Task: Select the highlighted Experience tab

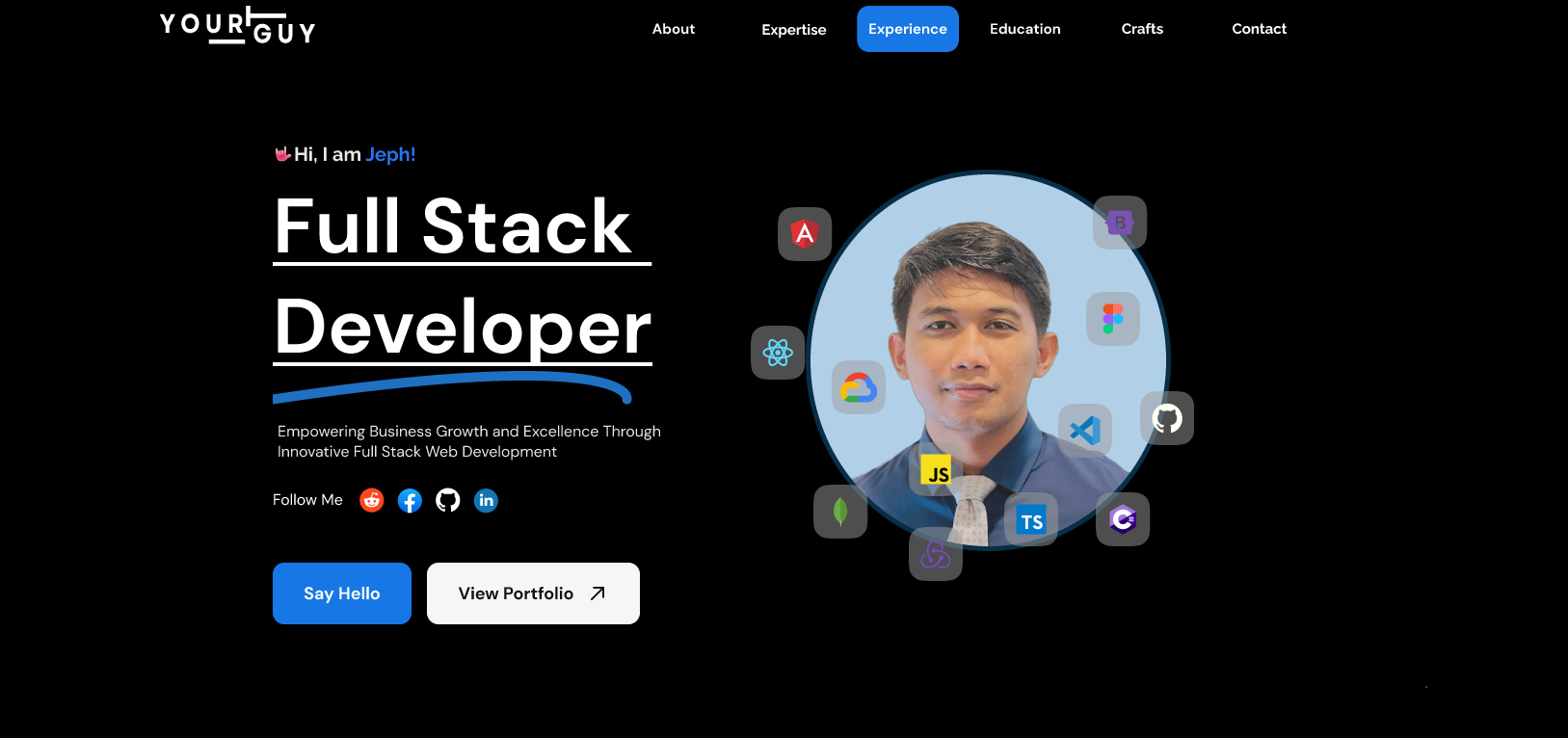Action: pyautogui.click(x=908, y=29)
